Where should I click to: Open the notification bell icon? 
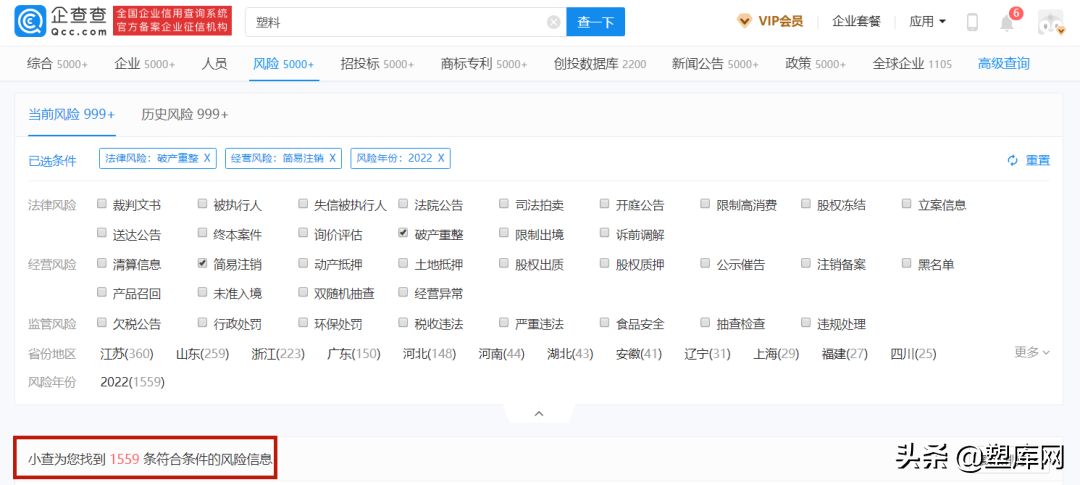(1007, 23)
